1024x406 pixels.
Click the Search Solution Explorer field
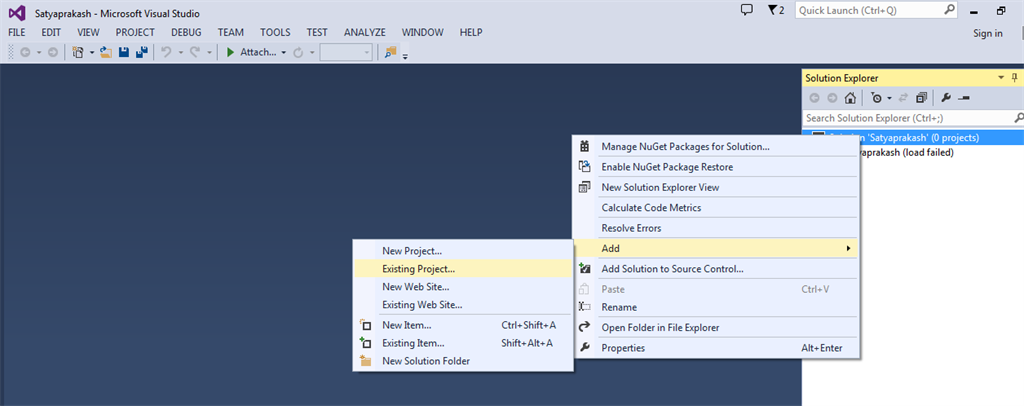tap(900, 118)
